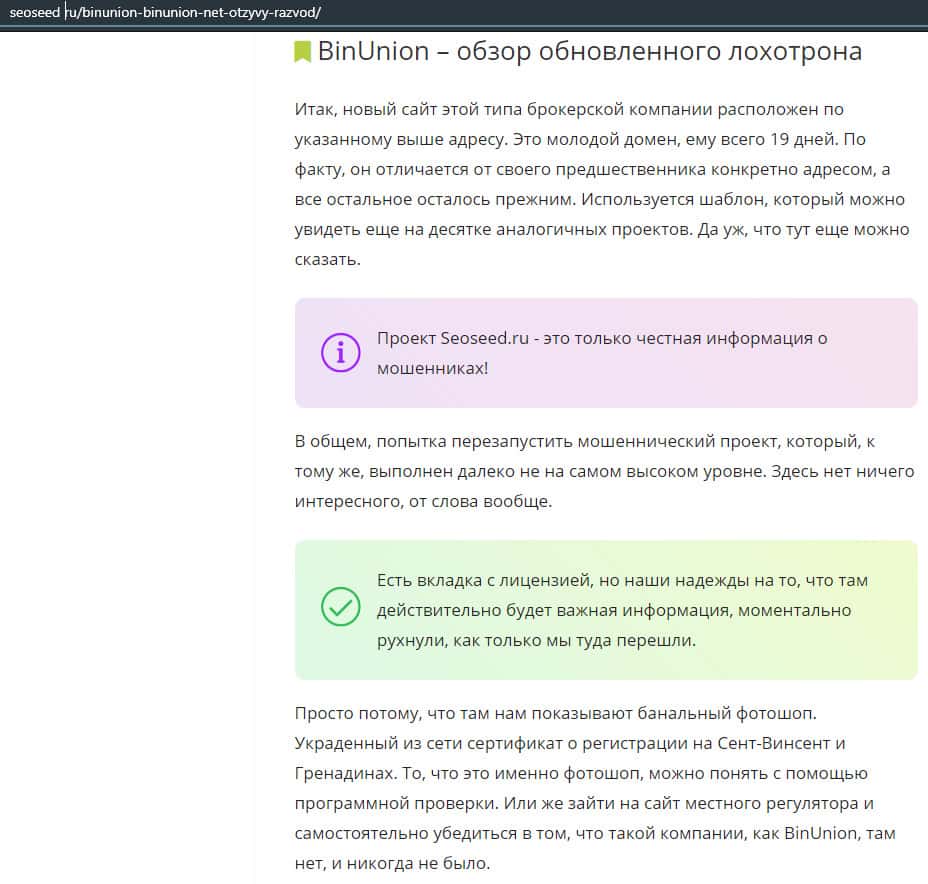Image resolution: width=928 pixels, height=884 pixels.
Task: Click the line "нет, и никогда не было."
Action: pos(392,863)
